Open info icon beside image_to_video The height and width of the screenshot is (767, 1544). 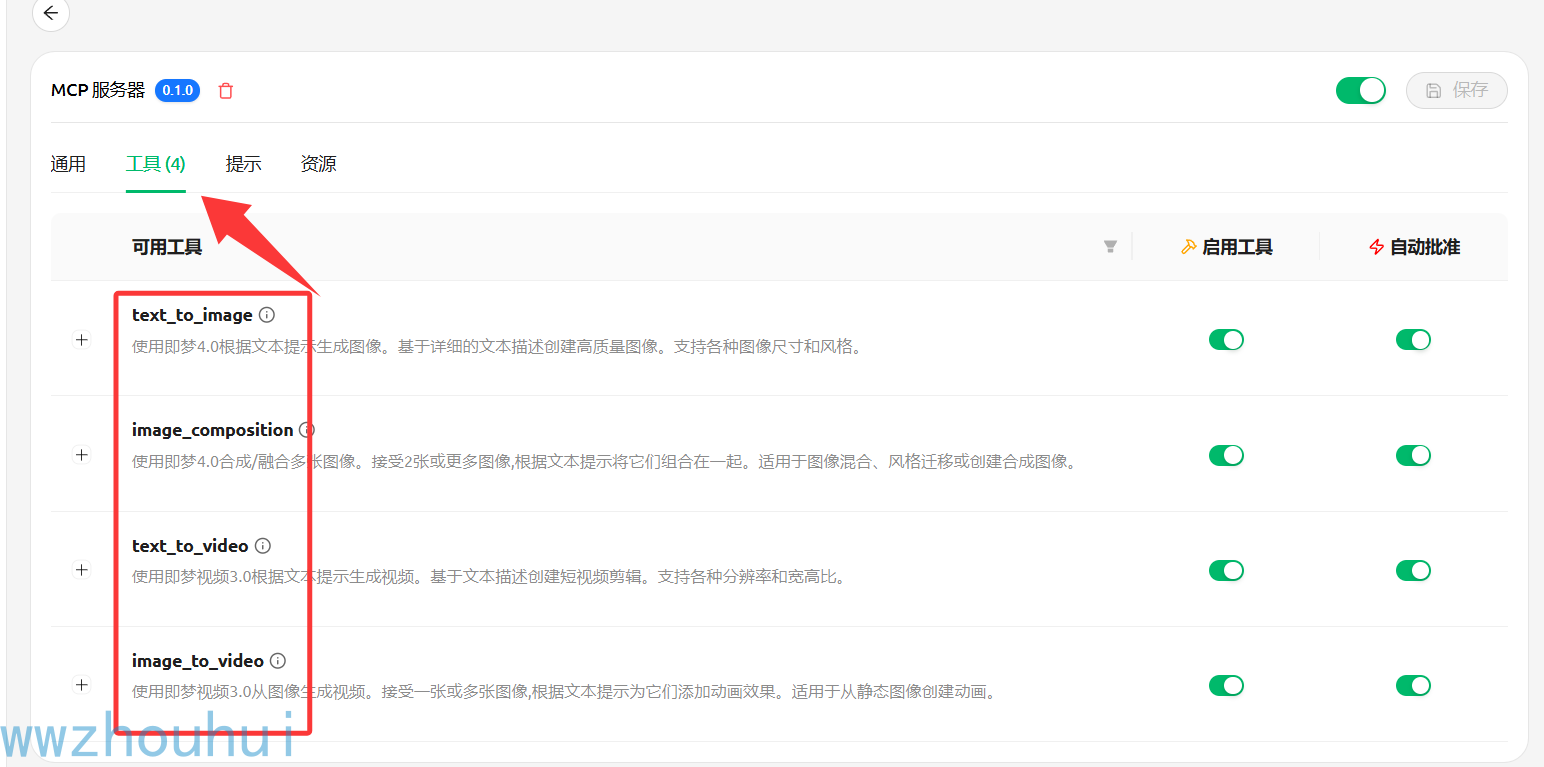point(278,661)
